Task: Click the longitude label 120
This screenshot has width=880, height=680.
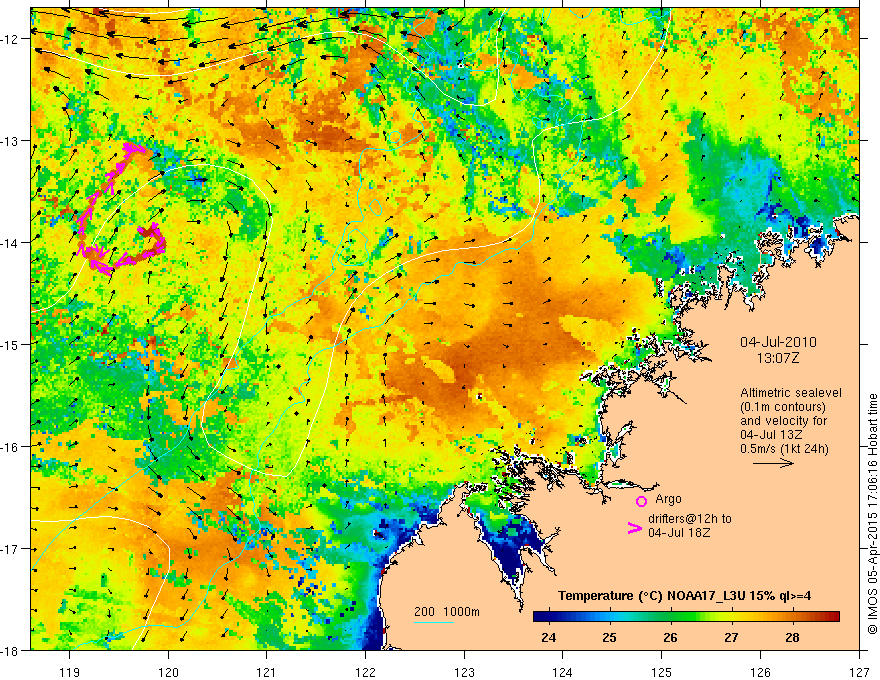Action: tap(168, 672)
